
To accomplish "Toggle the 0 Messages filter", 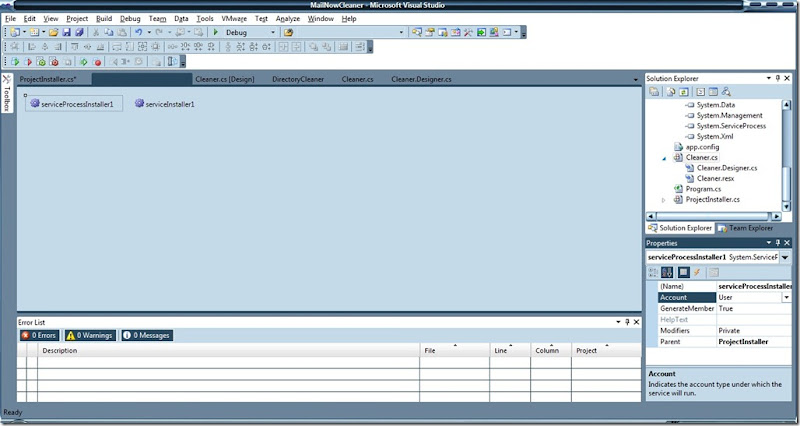I will coord(147,336).
